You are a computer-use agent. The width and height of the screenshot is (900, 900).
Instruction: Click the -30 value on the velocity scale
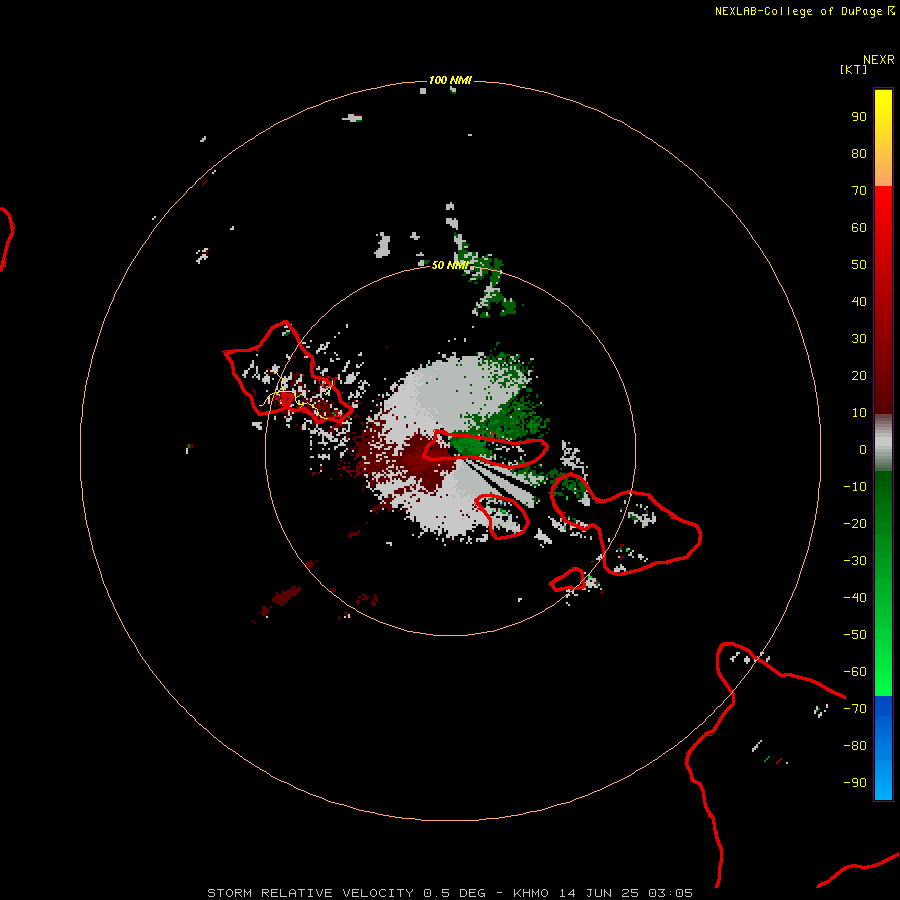(x=855, y=561)
